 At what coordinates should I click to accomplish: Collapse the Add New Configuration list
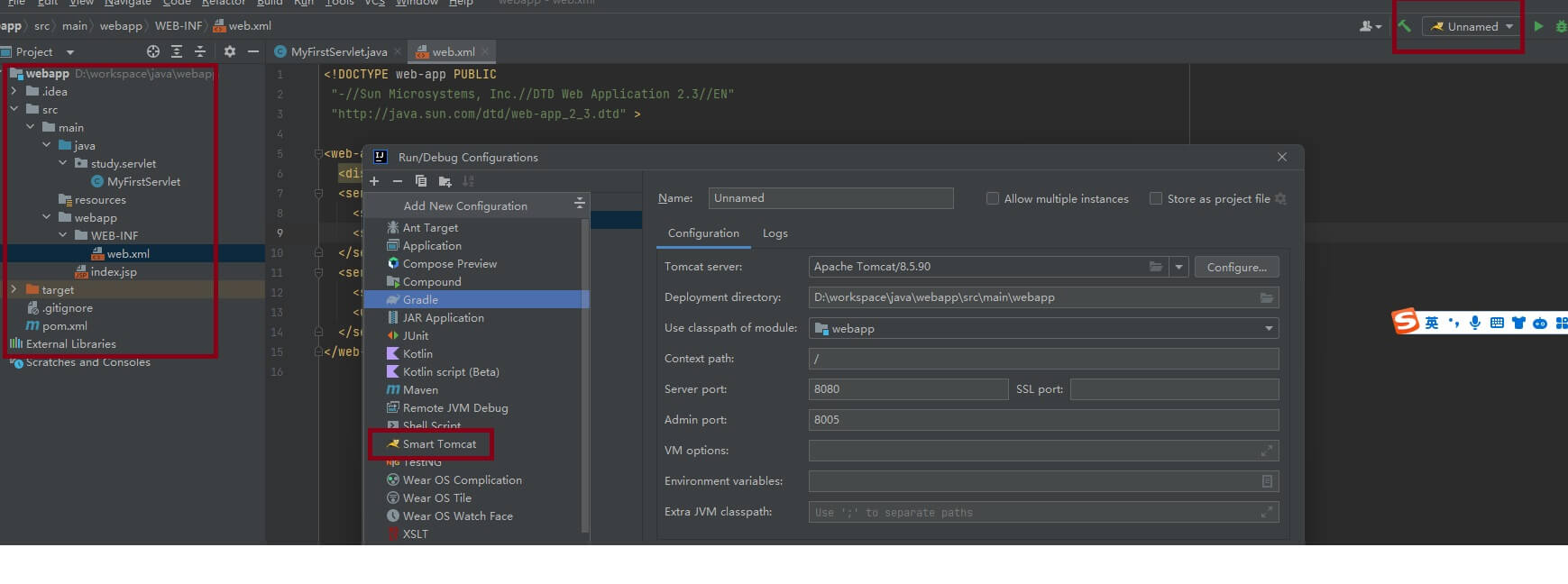click(x=579, y=205)
